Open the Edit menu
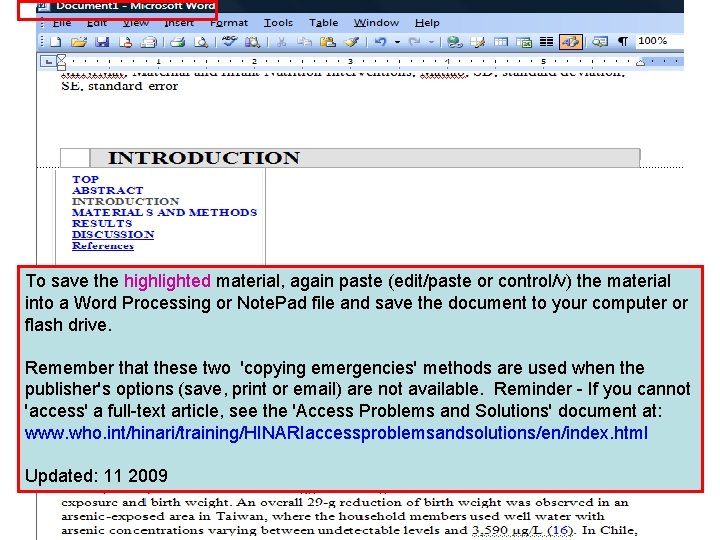Image resolution: width=720 pixels, height=540 pixels. click(96, 22)
